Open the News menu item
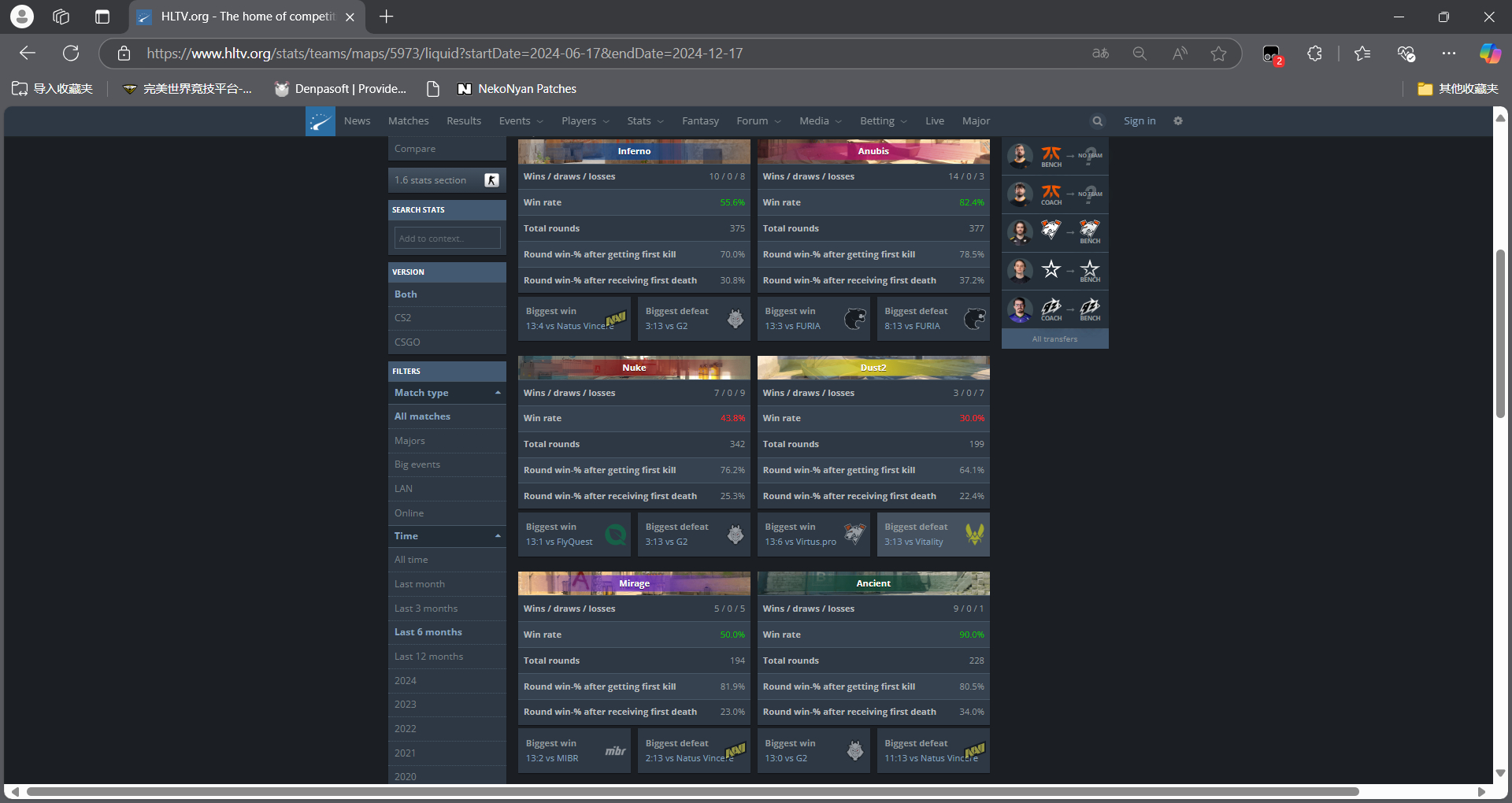Screen dimensions: 1512x803 pyautogui.click(x=357, y=121)
